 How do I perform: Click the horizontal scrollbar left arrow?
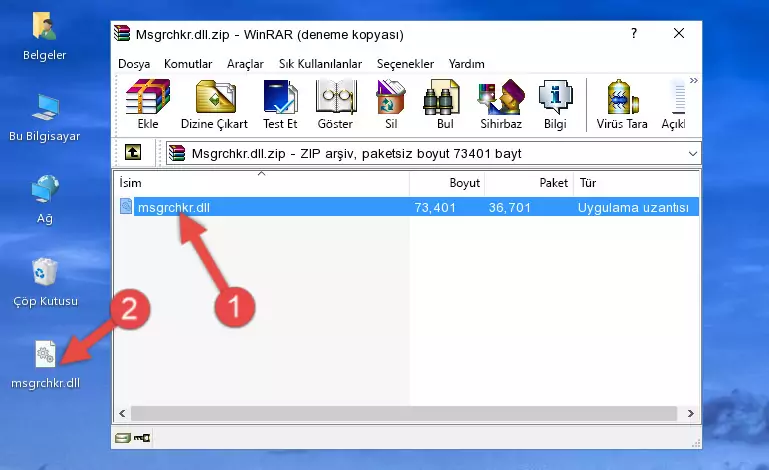(x=122, y=414)
